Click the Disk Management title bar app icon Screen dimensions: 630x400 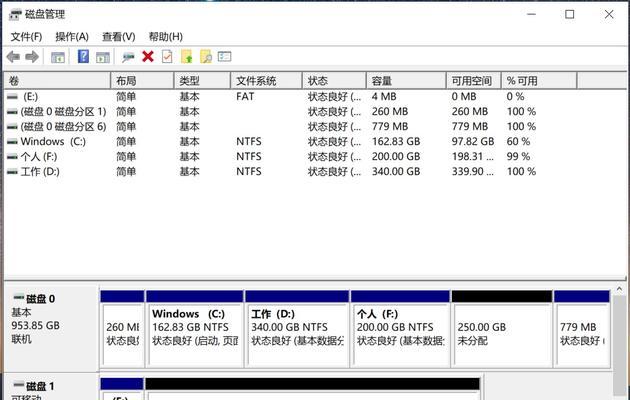coord(15,15)
